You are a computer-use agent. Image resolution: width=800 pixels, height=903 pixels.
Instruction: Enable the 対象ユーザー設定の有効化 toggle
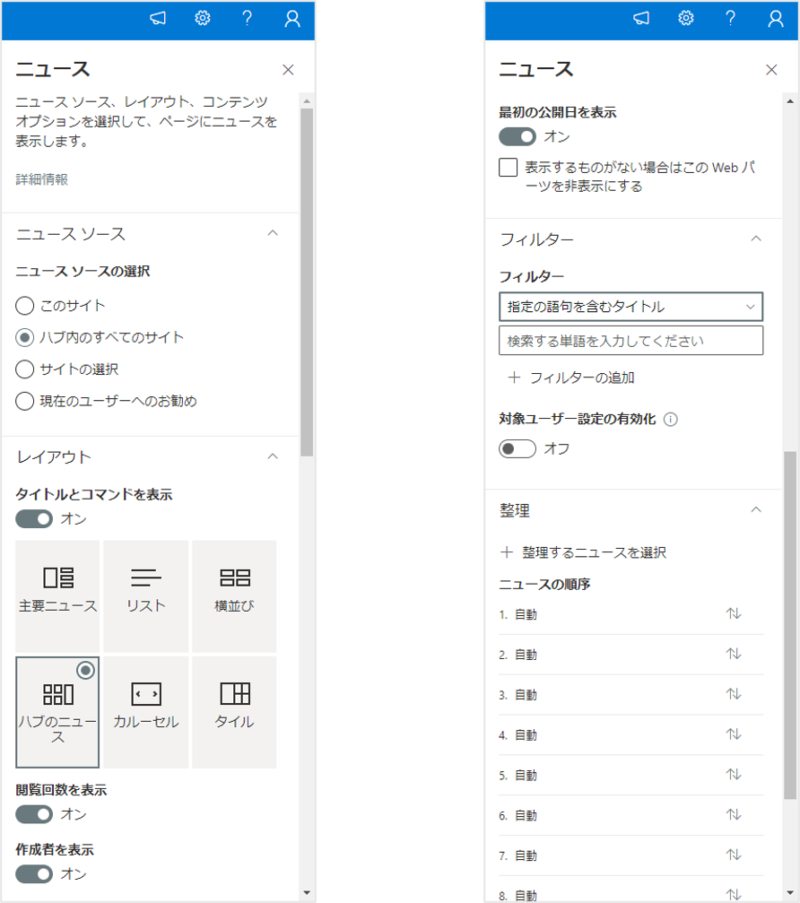coord(517,449)
